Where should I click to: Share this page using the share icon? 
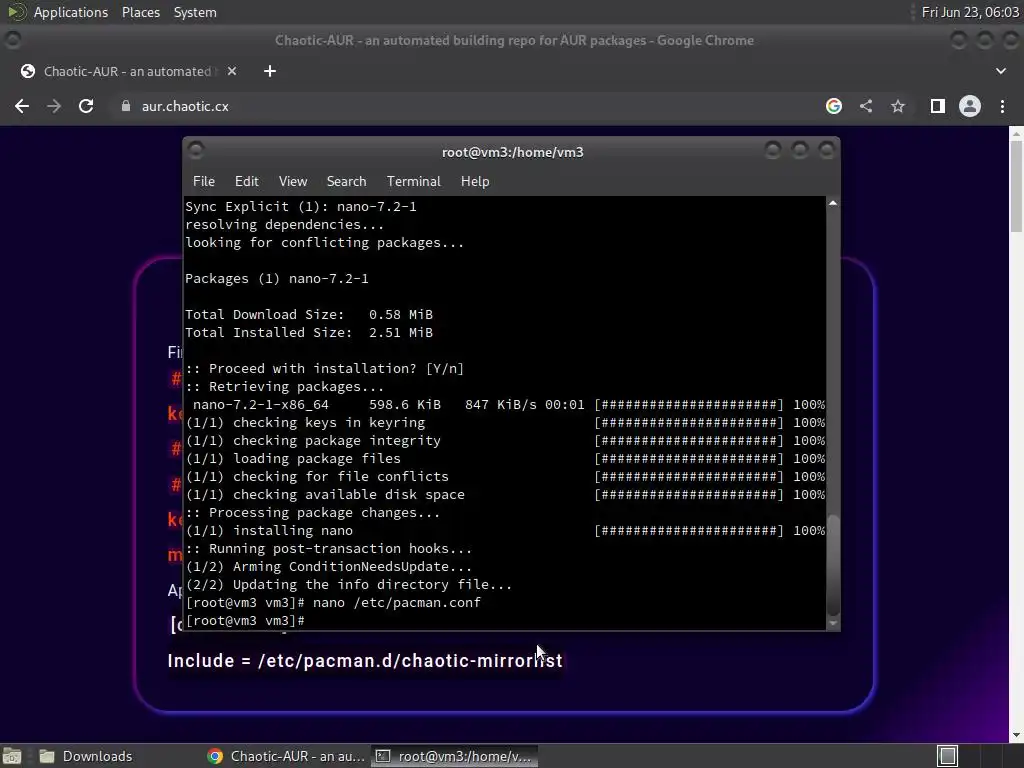(866, 106)
